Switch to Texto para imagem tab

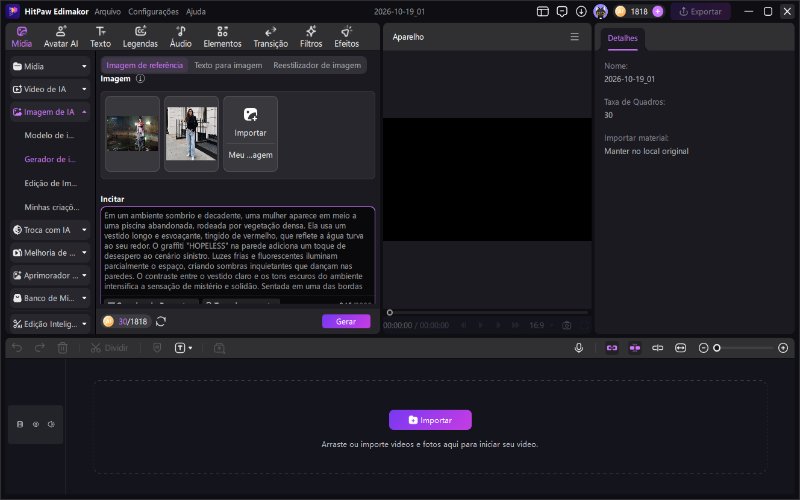pyautogui.click(x=228, y=65)
